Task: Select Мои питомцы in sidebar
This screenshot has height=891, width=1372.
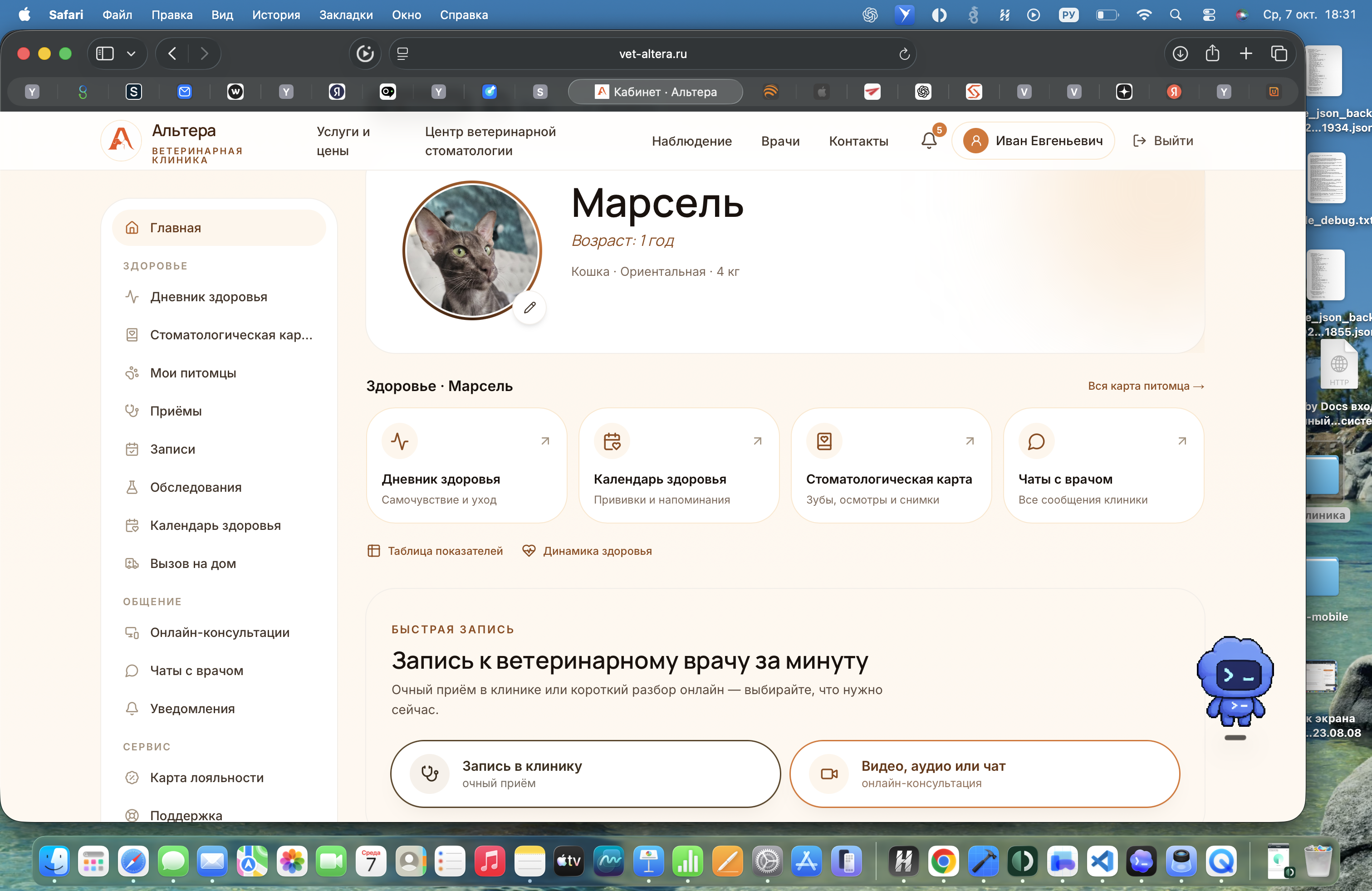Action: [x=219, y=373]
